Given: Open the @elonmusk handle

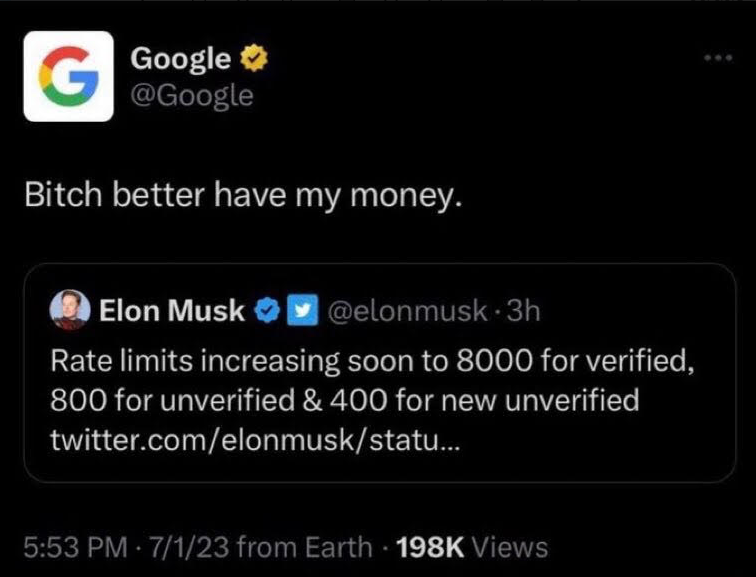Looking at the screenshot, I should (x=407, y=310).
